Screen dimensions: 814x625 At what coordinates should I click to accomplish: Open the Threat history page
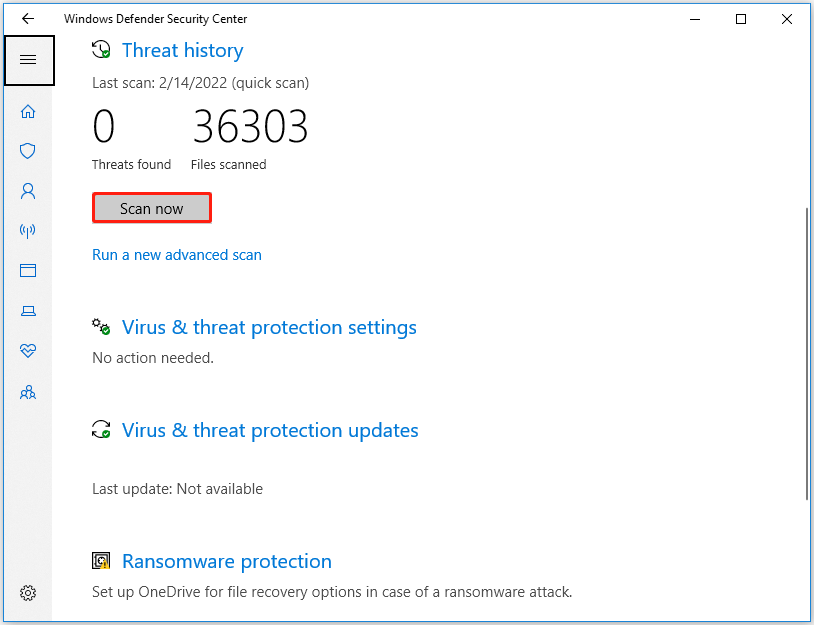182,50
